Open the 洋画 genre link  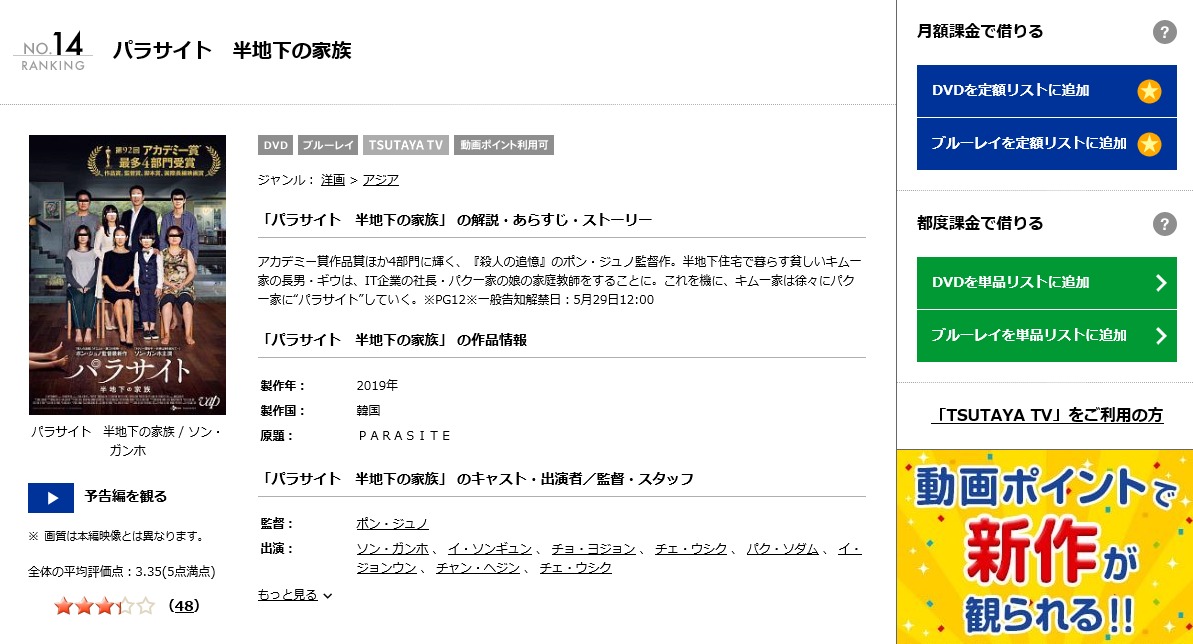[332, 180]
